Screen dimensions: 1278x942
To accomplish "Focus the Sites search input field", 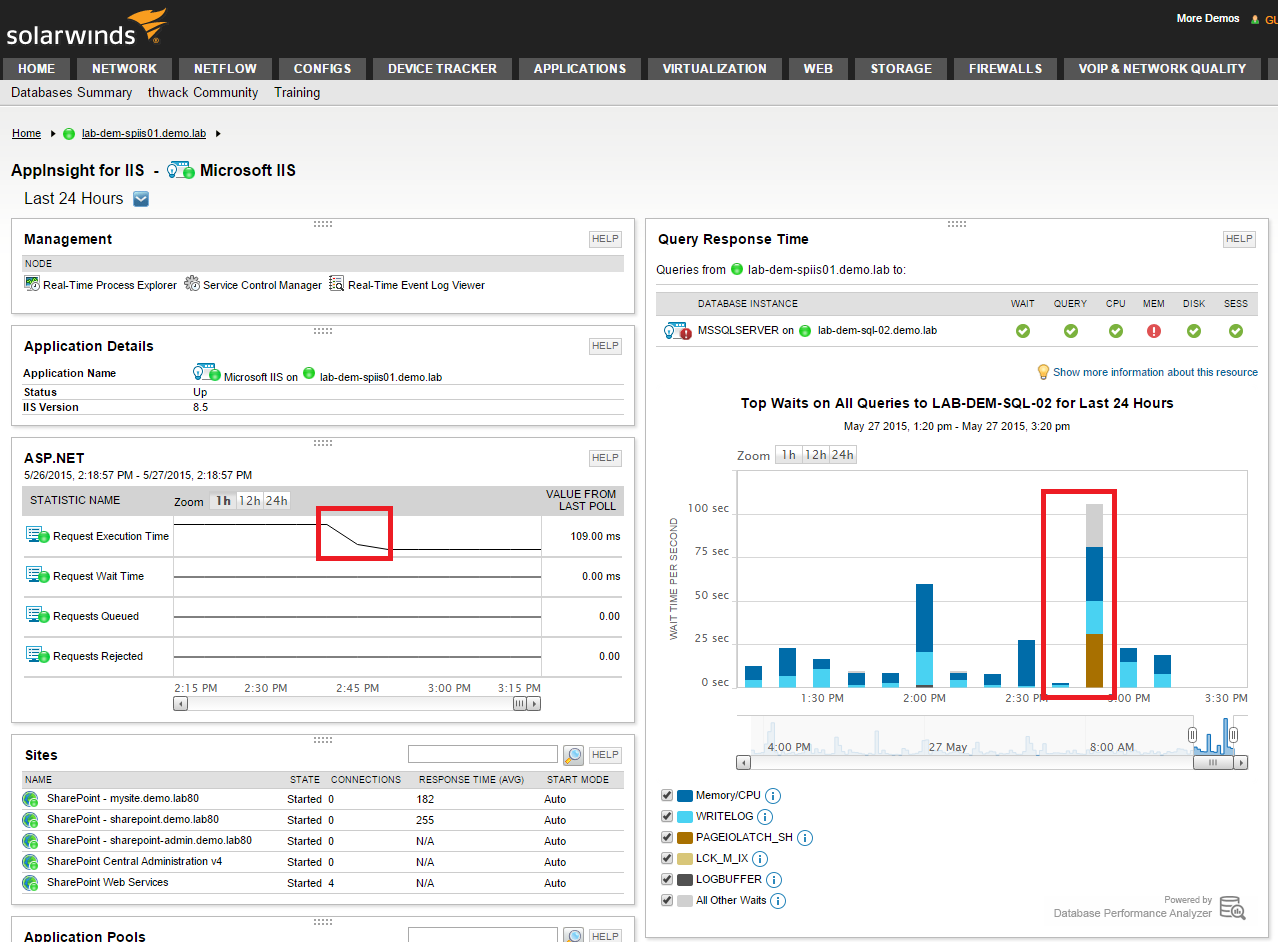I will click(x=483, y=754).
